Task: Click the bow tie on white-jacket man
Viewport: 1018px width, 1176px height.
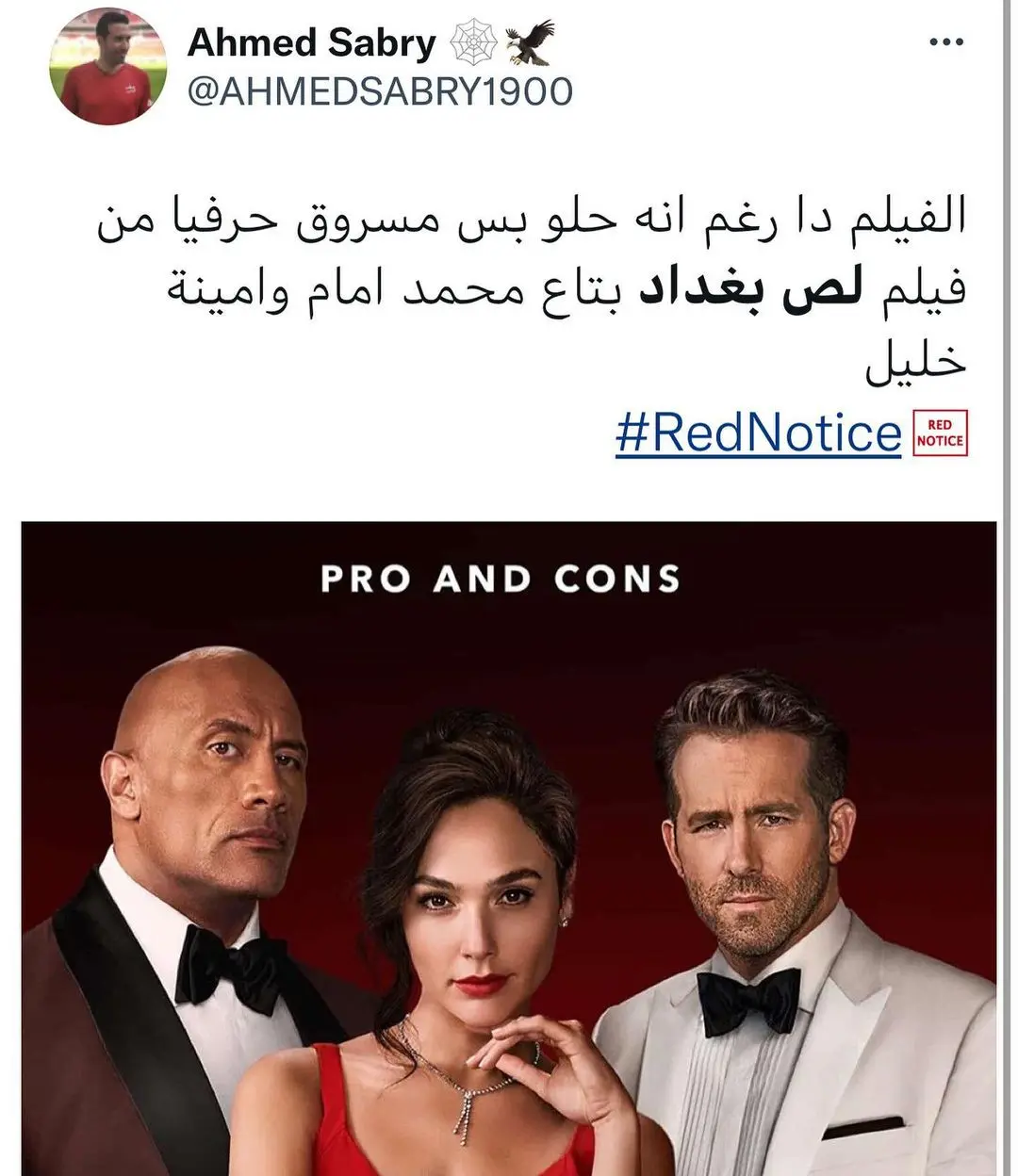Action: click(x=748, y=999)
